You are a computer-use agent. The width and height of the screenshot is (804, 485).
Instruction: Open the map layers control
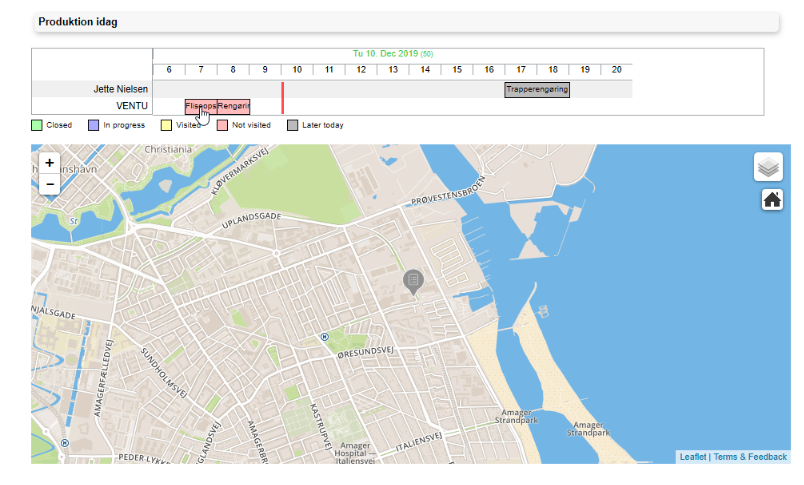768,167
